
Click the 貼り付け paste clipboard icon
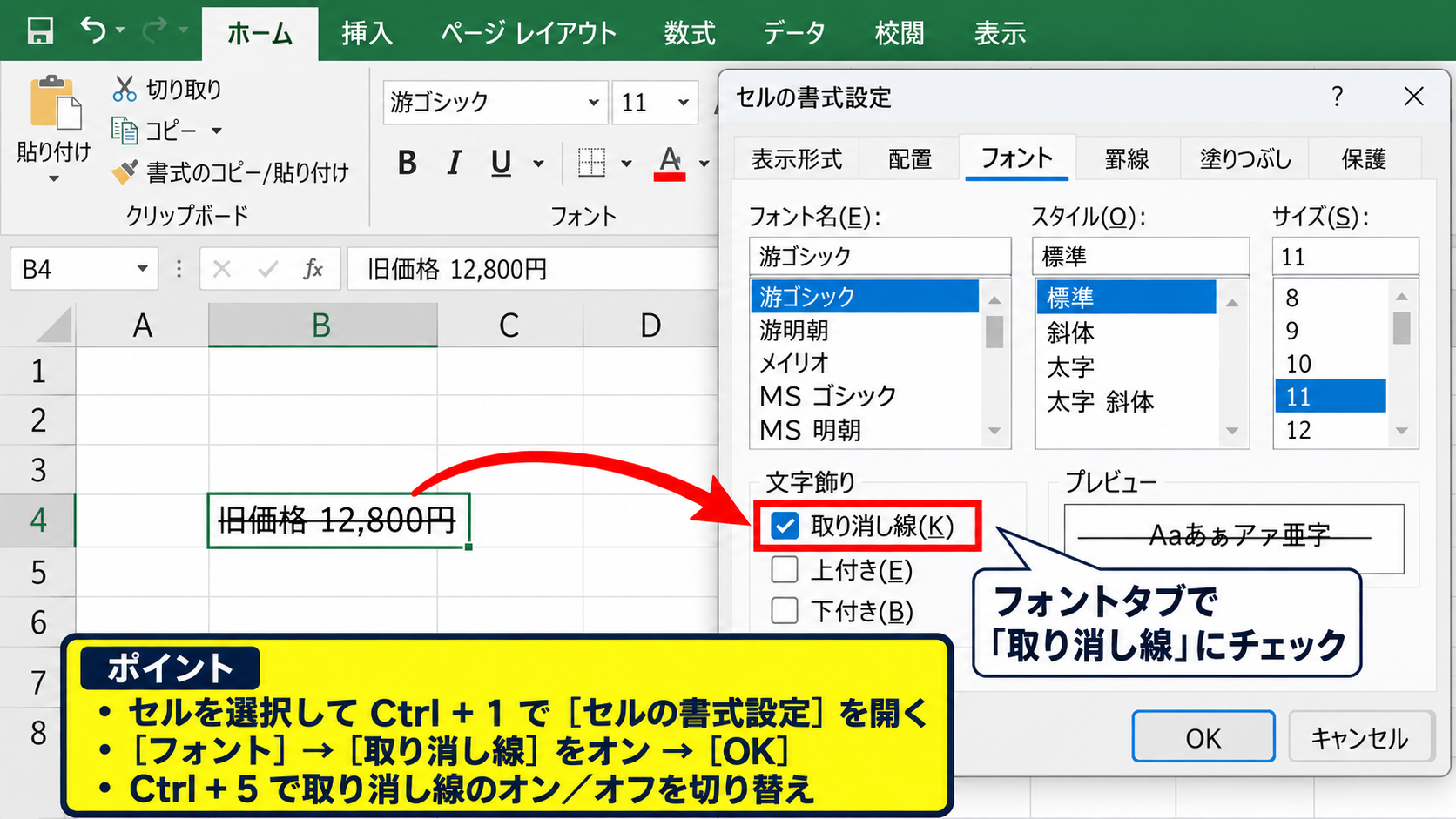[56, 103]
